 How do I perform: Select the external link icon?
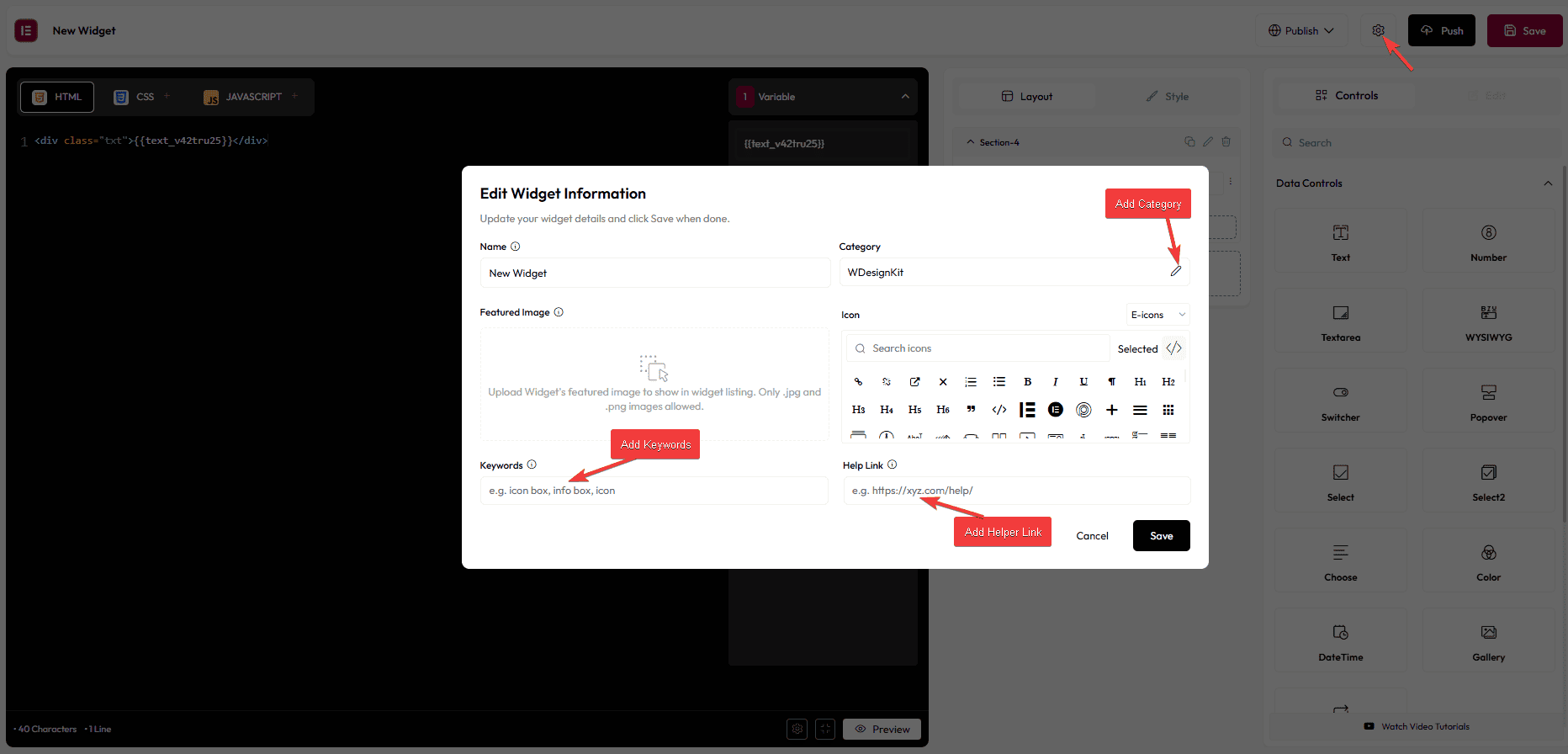coord(914,382)
